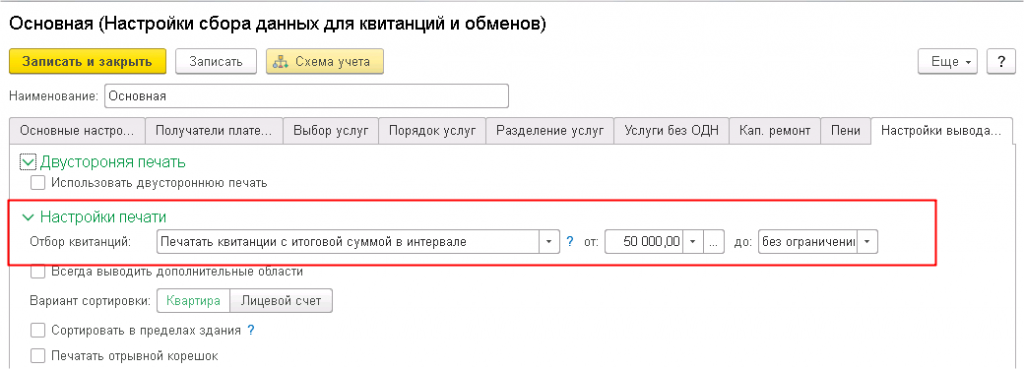The image size is (1024, 369).
Task: Open the 'Еще' menu
Action: pos(948,61)
